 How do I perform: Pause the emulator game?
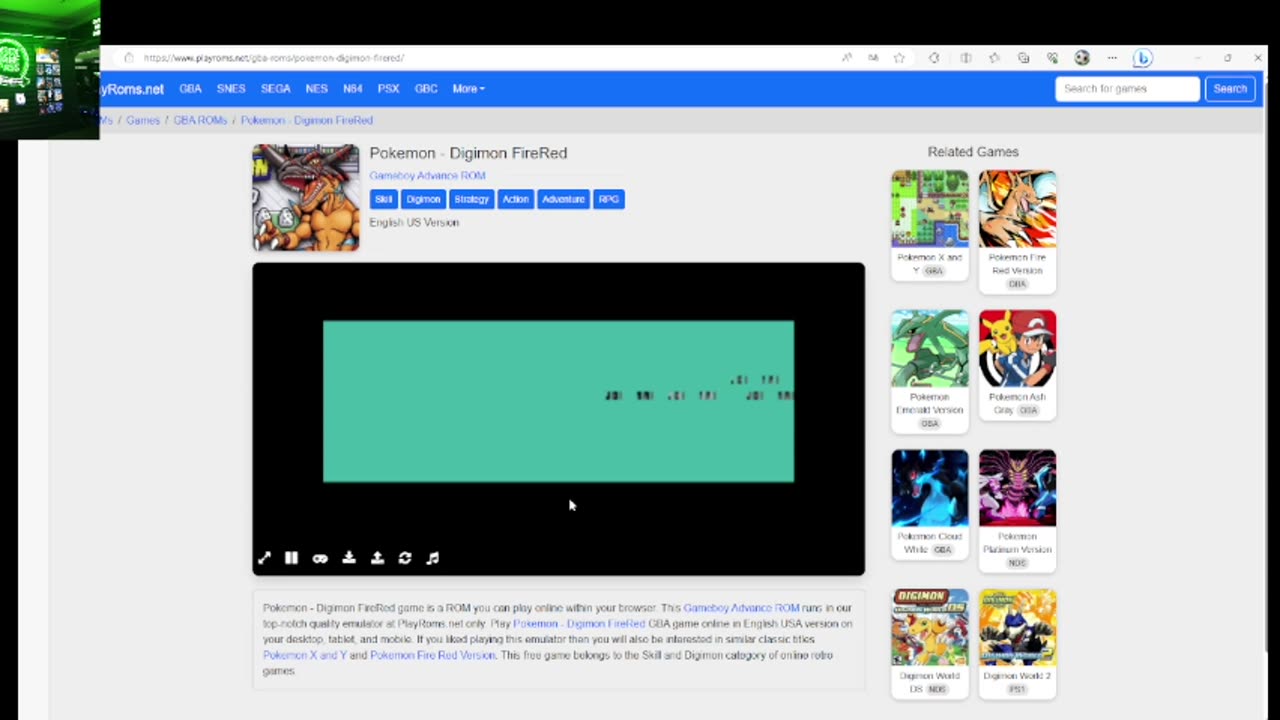291,558
